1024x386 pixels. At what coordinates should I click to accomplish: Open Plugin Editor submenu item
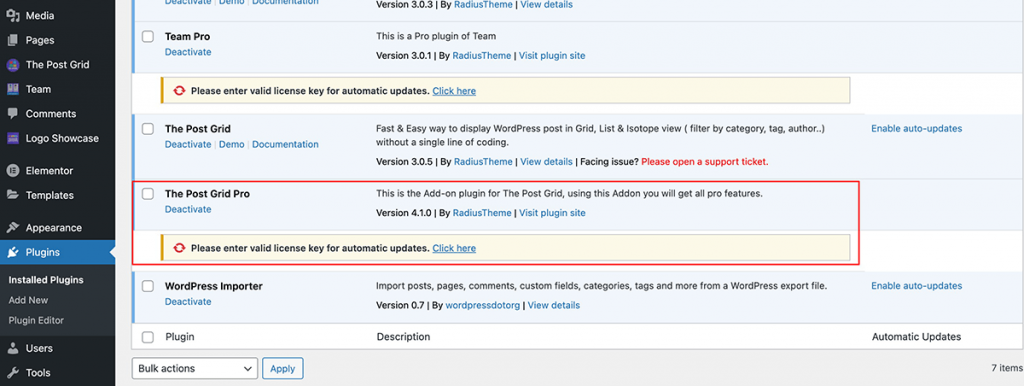click(36, 321)
